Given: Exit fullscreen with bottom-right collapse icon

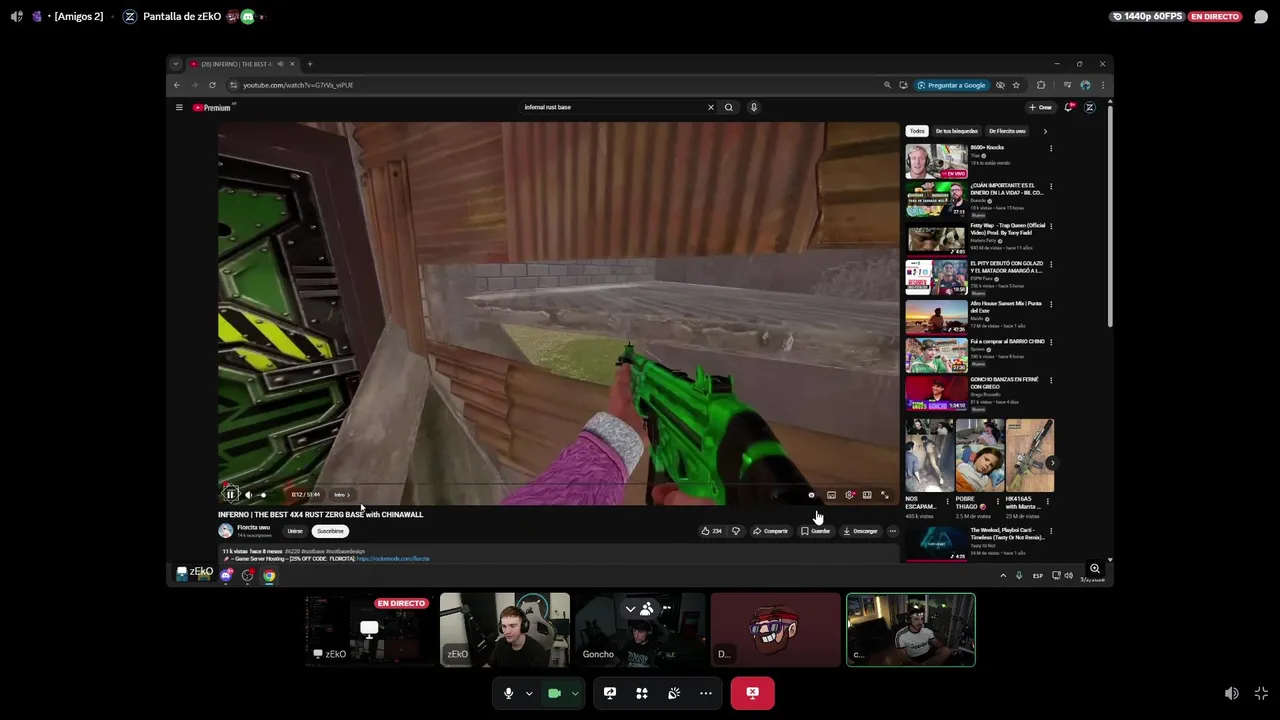Looking at the screenshot, I should (1261, 693).
